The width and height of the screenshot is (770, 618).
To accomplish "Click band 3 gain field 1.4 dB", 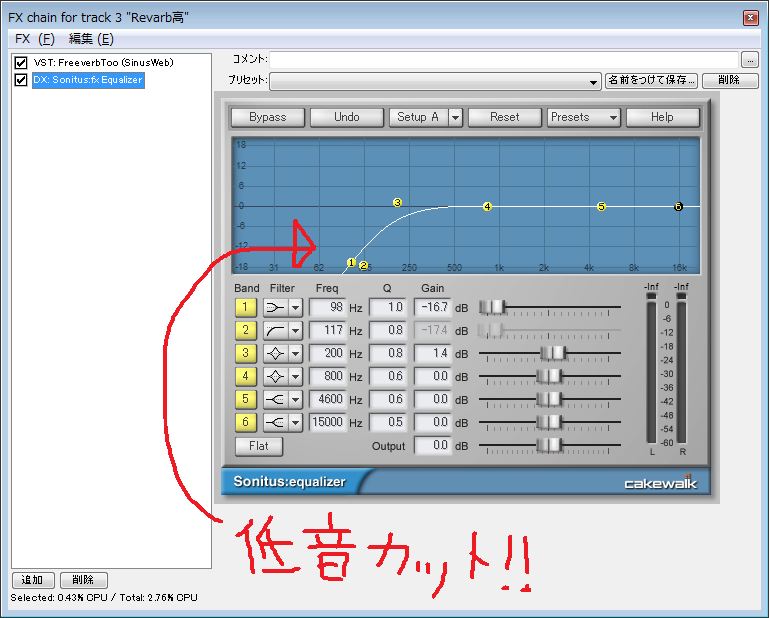I will point(432,354).
